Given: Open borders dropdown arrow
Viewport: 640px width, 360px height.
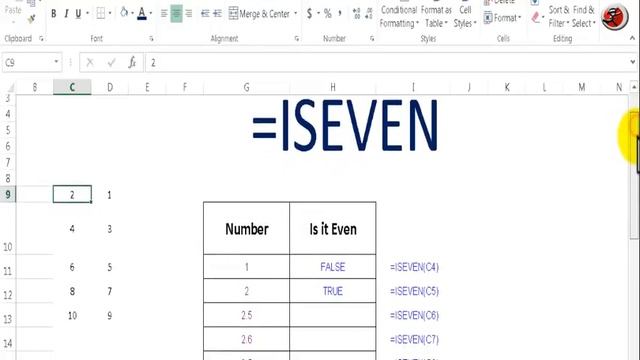Looking at the screenshot, I should [110, 14].
